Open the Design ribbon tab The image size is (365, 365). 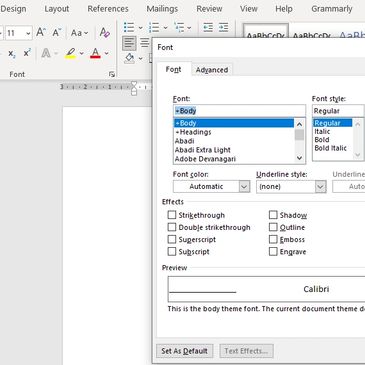13,9
